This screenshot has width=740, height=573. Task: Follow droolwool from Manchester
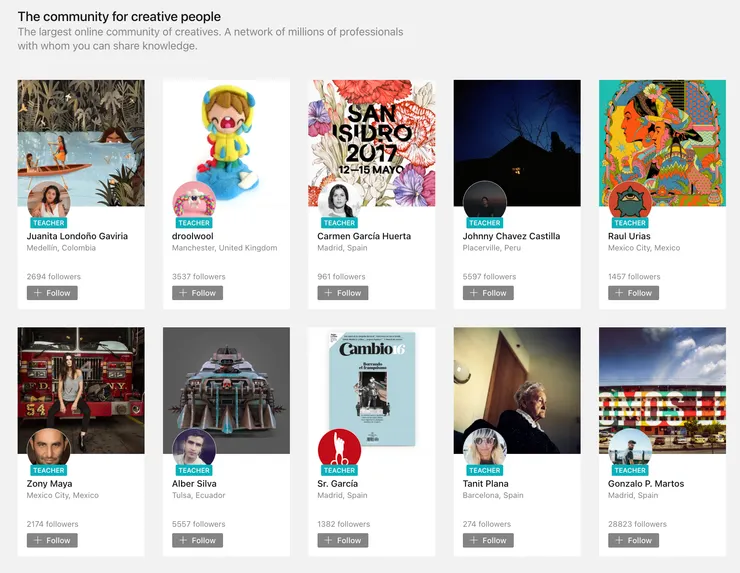(x=197, y=293)
